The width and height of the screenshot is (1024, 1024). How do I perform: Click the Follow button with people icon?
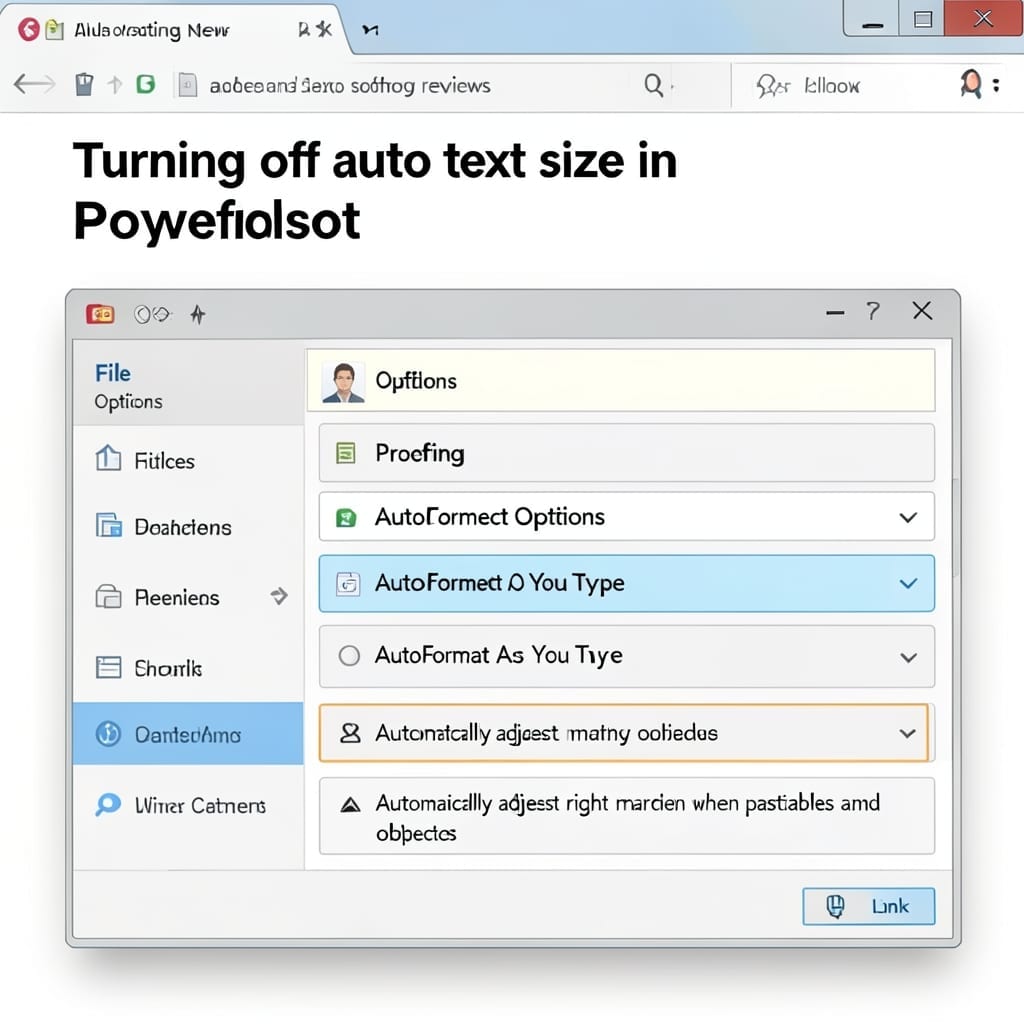808,86
